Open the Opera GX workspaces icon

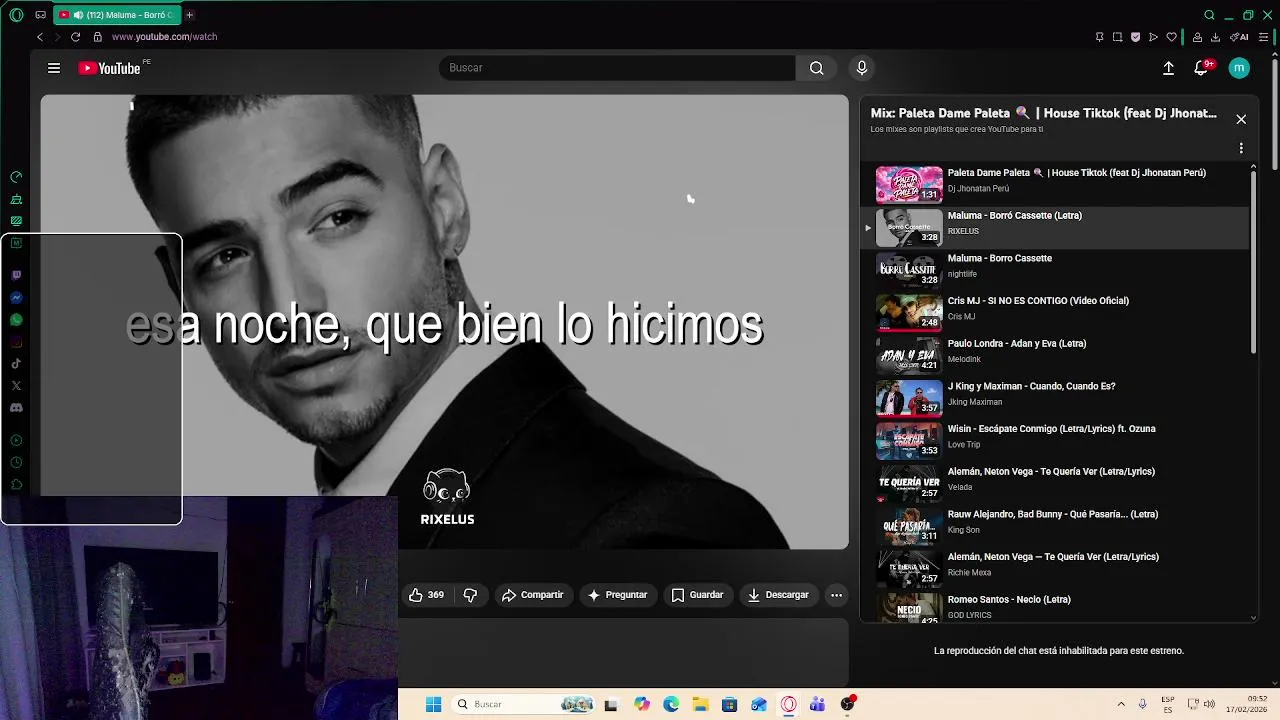(x=40, y=15)
